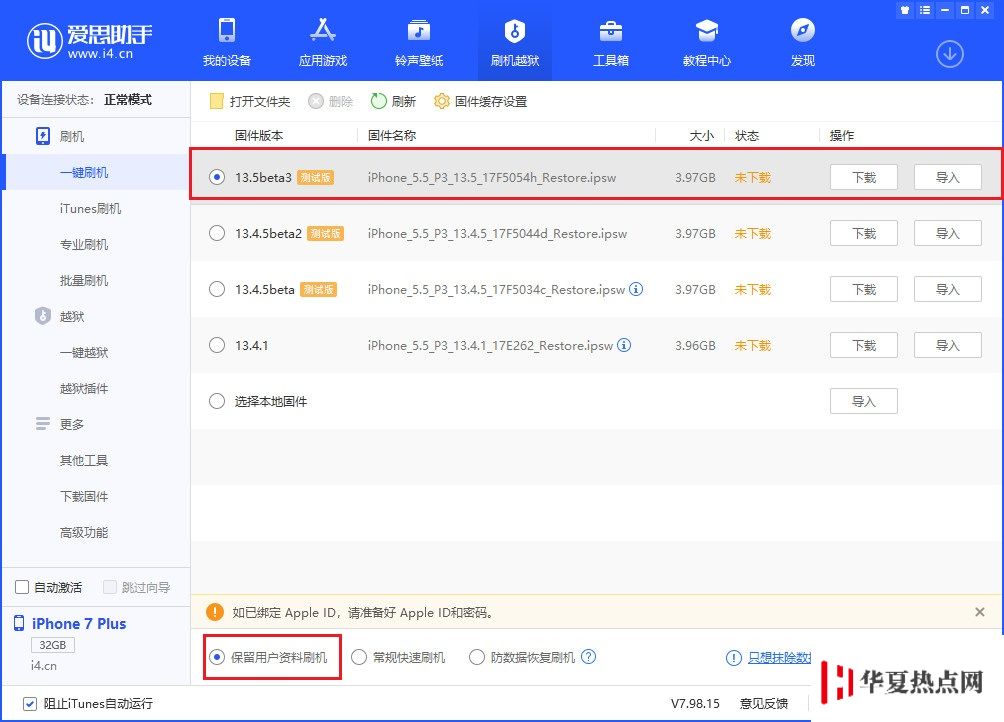Click the 刷机 section icon in sidebar

tap(42, 136)
